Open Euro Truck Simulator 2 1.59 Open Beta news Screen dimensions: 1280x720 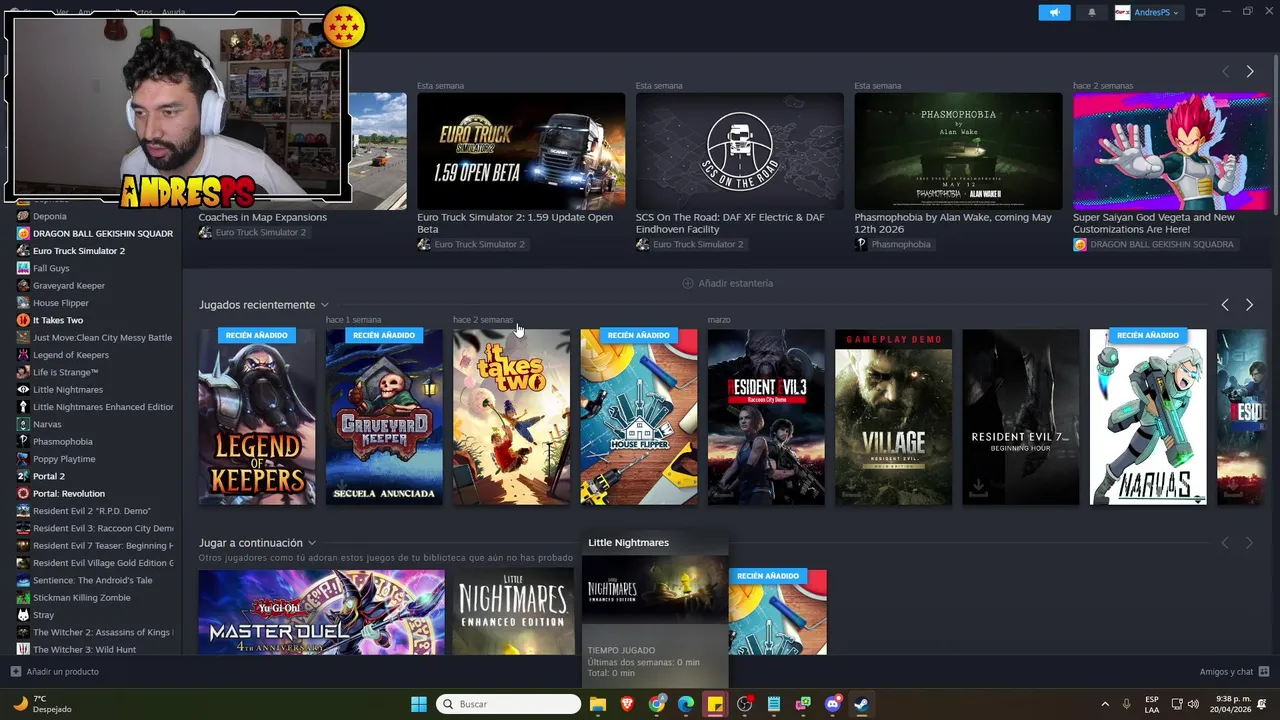point(521,151)
